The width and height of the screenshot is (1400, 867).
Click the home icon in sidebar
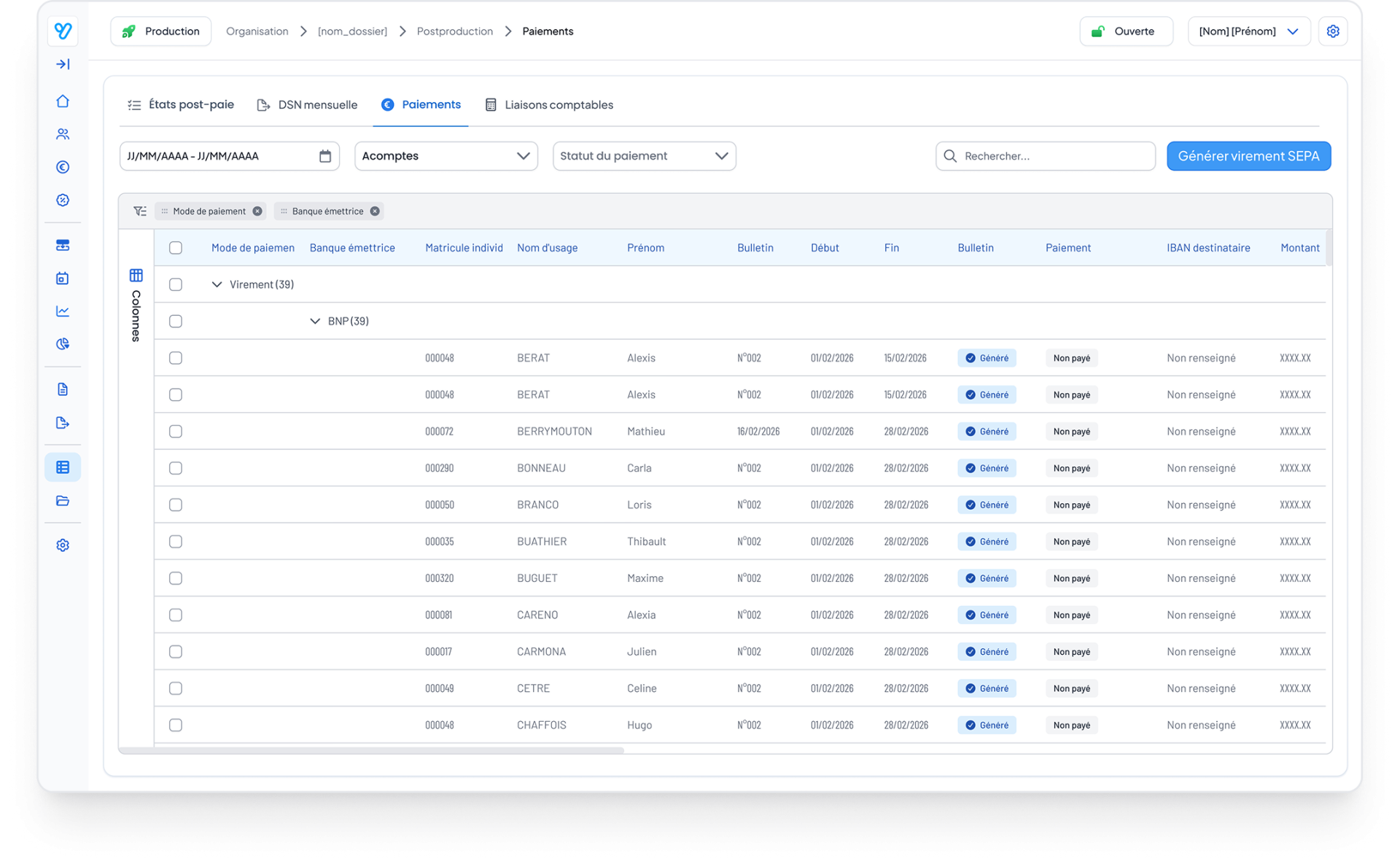[63, 101]
